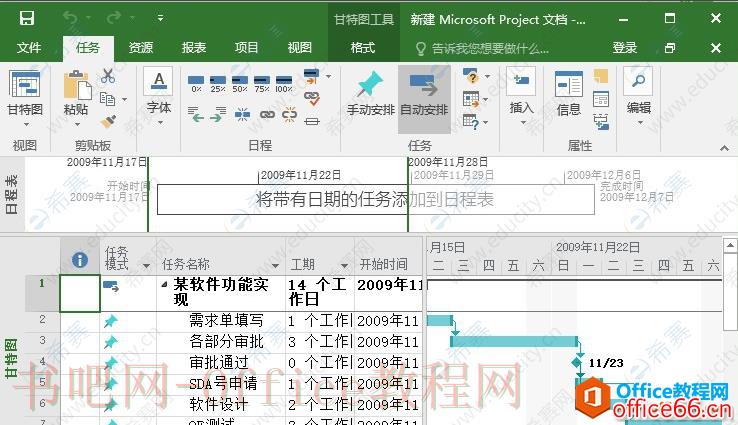Click the 插入 insert task icon

pyautogui.click(x=521, y=82)
